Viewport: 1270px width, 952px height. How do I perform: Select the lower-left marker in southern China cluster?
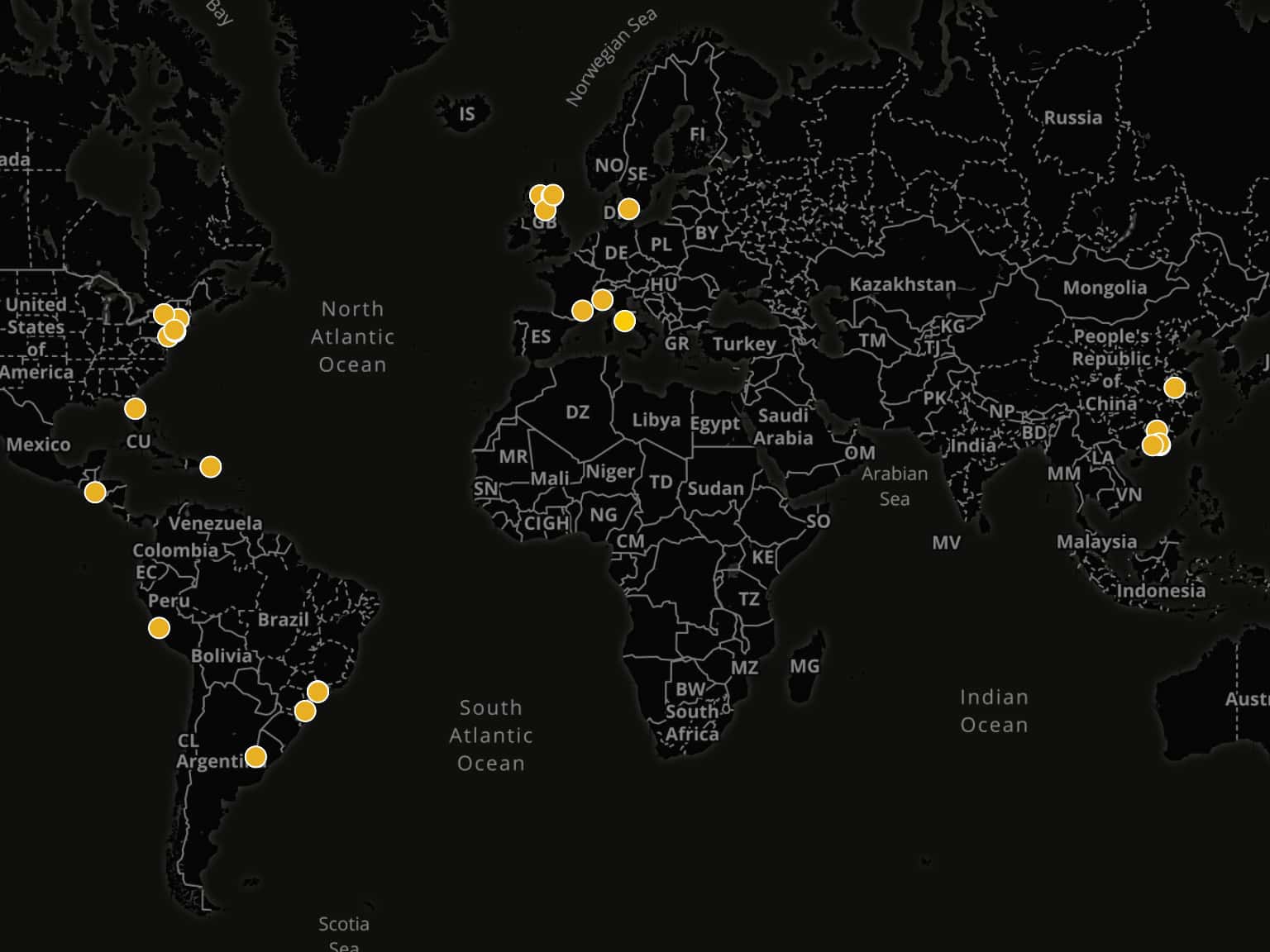(1150, 446)
